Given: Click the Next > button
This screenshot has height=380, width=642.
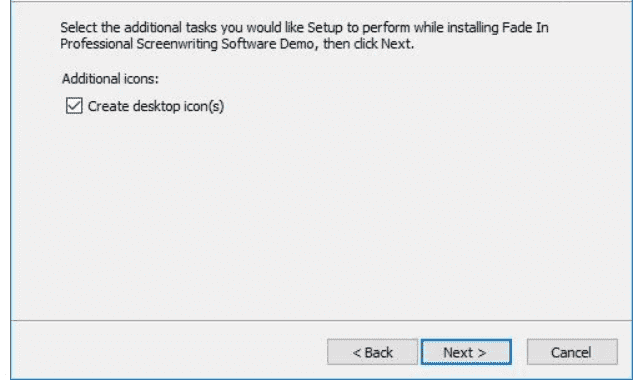Looking at the screenshot, I should coord(466,352).
